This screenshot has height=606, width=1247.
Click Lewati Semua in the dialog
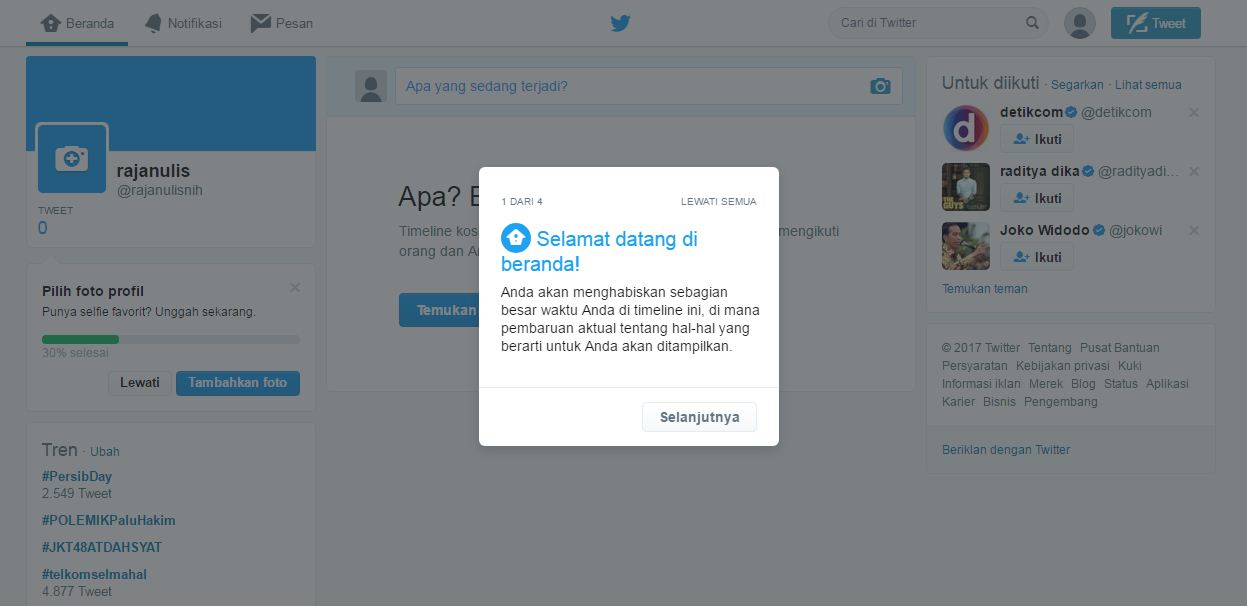(719, 202)
